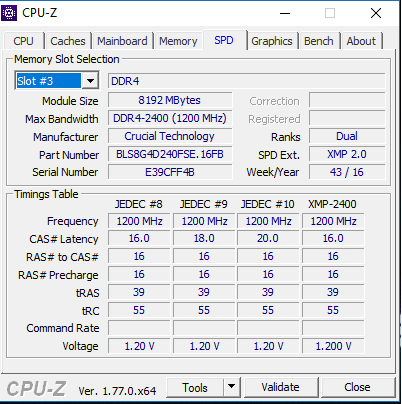Click the CPU-Z app icon in title bar

9,13
